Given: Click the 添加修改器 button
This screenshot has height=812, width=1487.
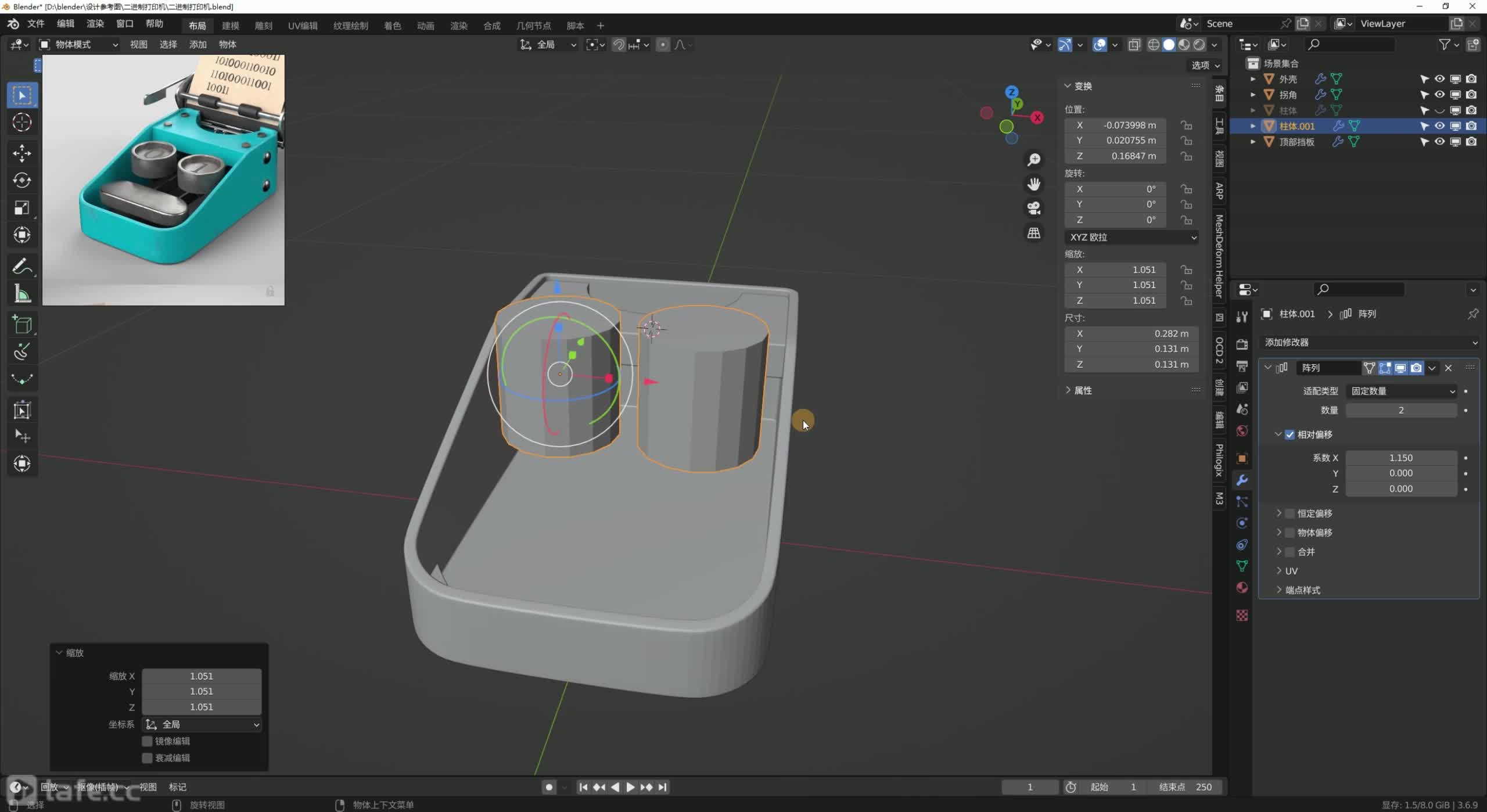Looking at the screenshot, I should tap(1370, 342).
